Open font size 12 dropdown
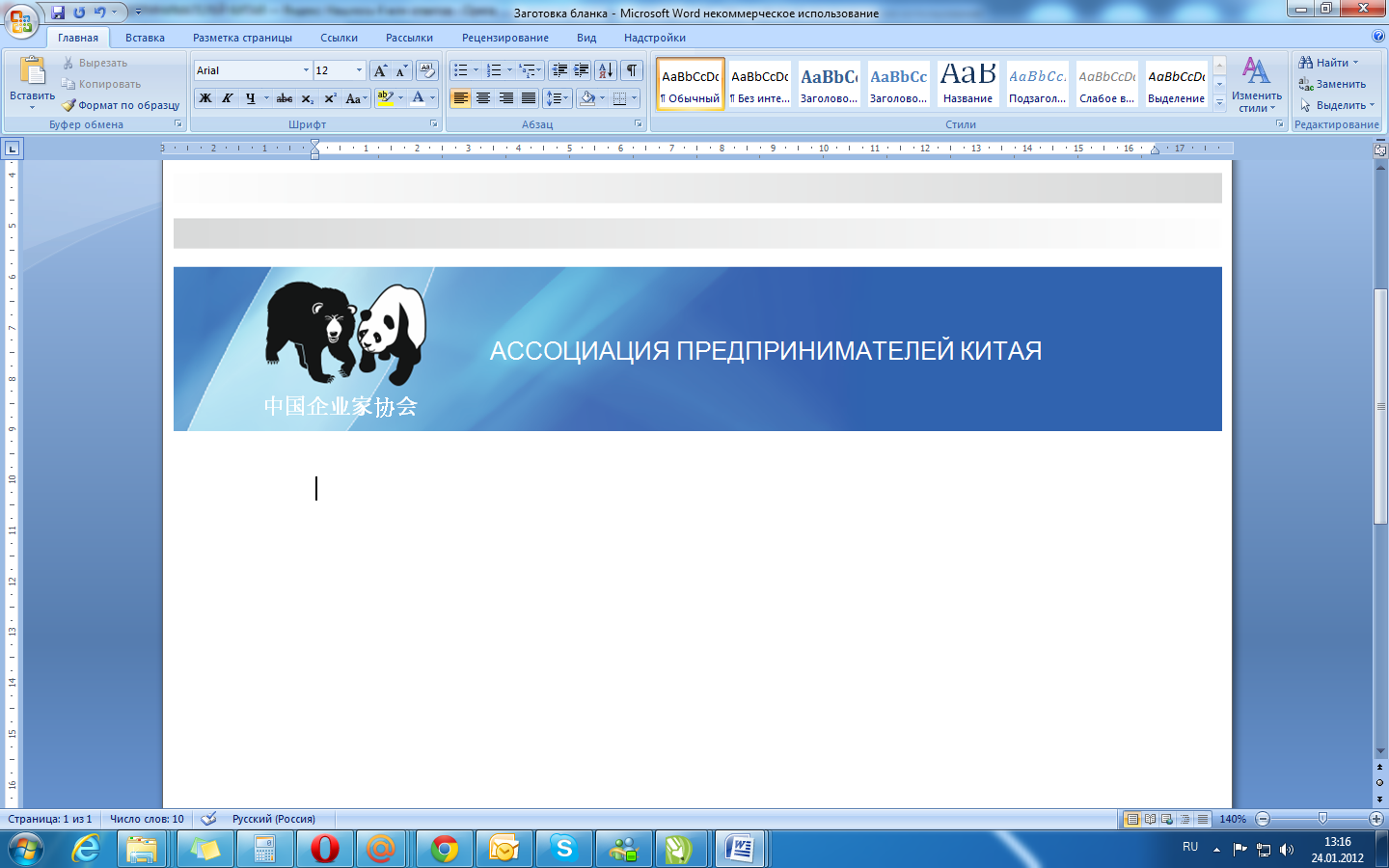 tap(360, 70)
